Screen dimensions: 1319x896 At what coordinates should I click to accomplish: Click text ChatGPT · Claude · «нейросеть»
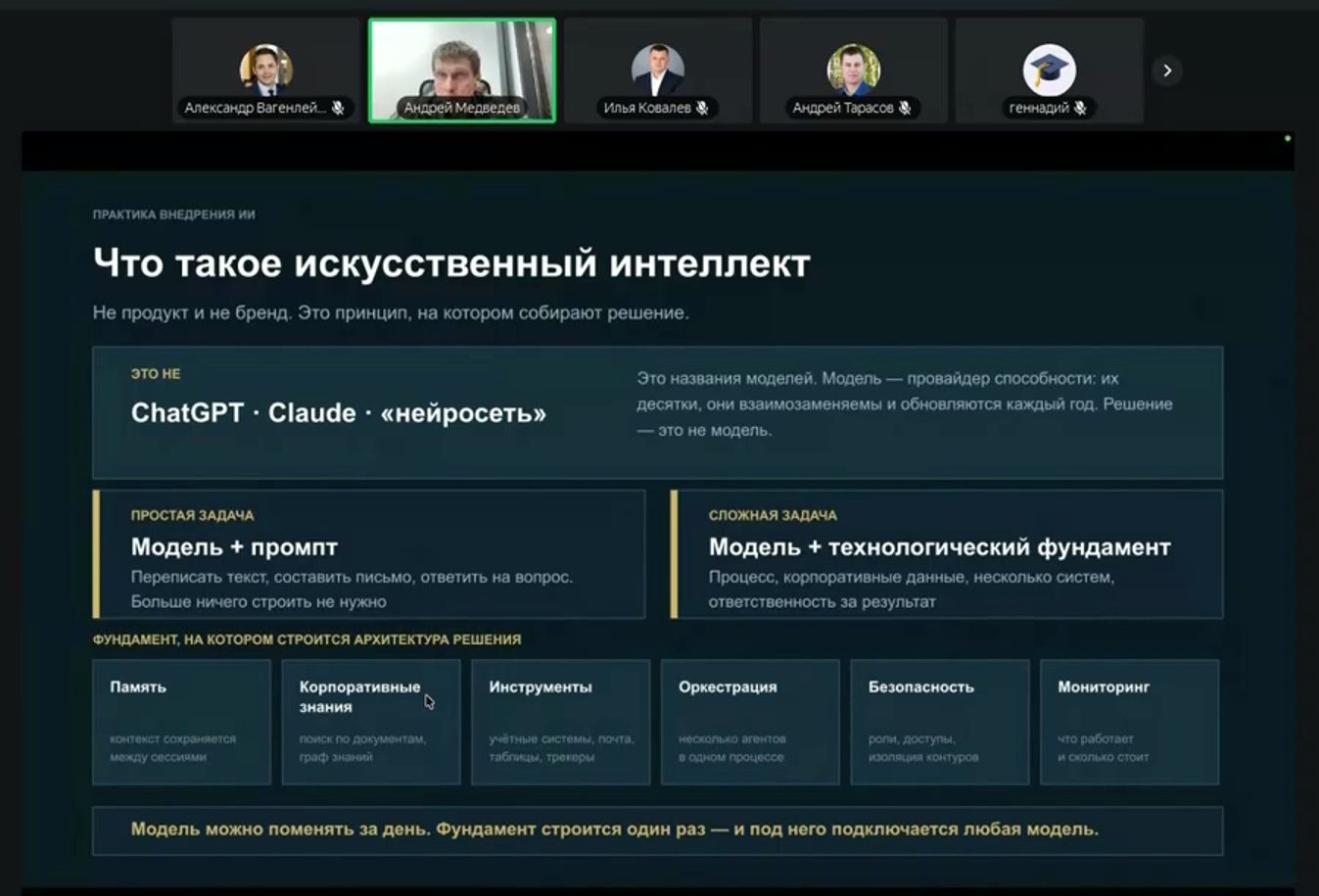(x=339, y=413)
